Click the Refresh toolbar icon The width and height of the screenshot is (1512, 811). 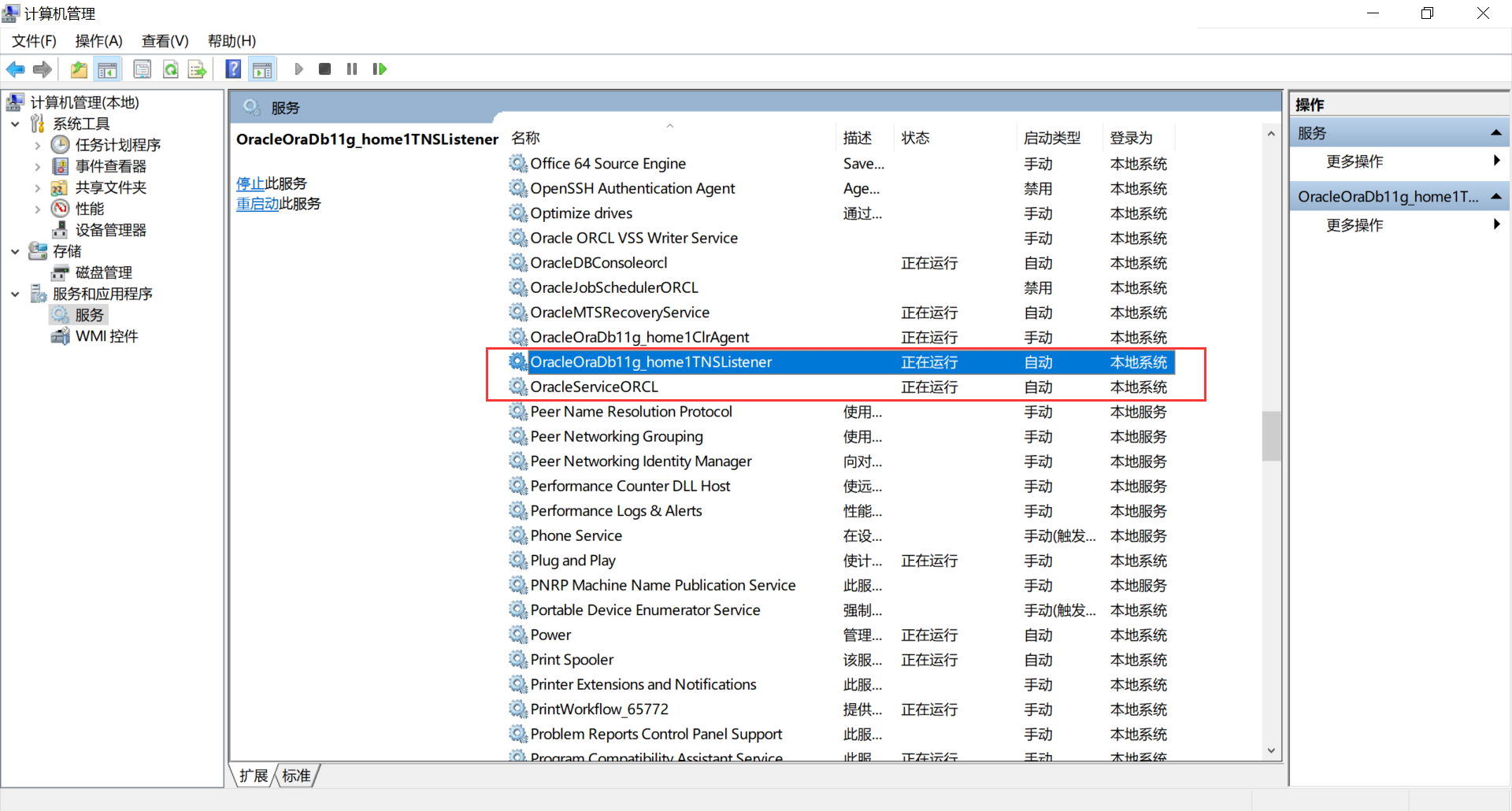170,69
